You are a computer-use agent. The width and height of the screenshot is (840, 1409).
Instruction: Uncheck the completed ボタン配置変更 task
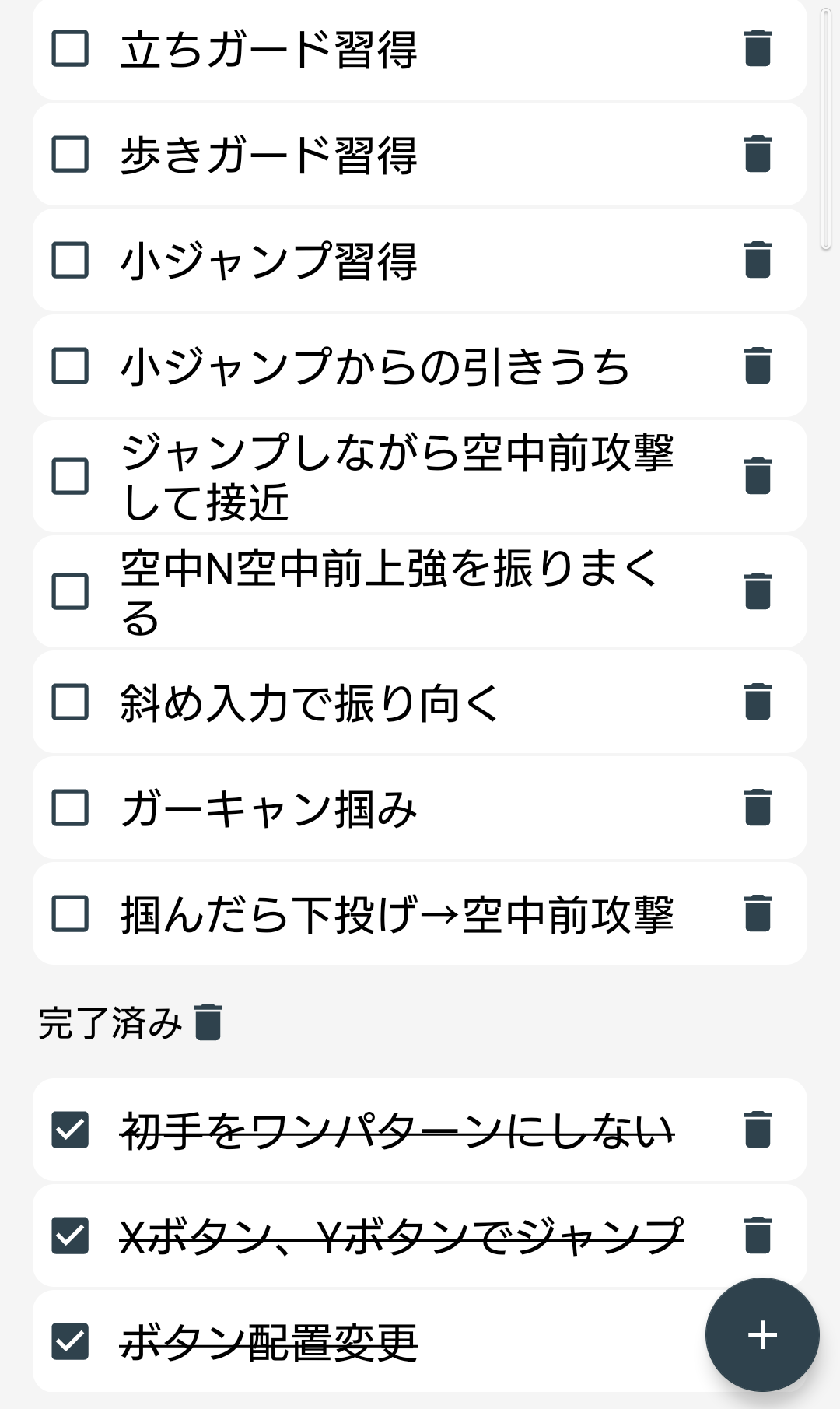[70, 1341]
